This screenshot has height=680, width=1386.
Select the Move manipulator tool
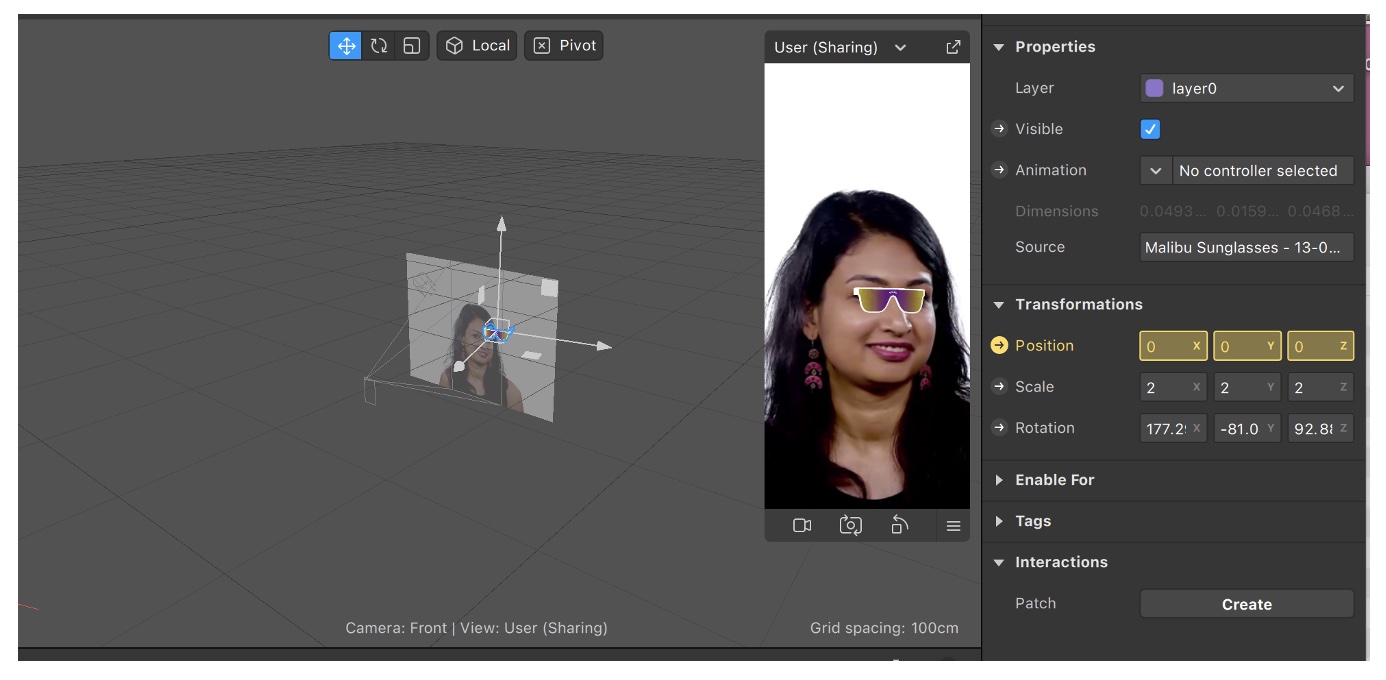pos(346,46)
